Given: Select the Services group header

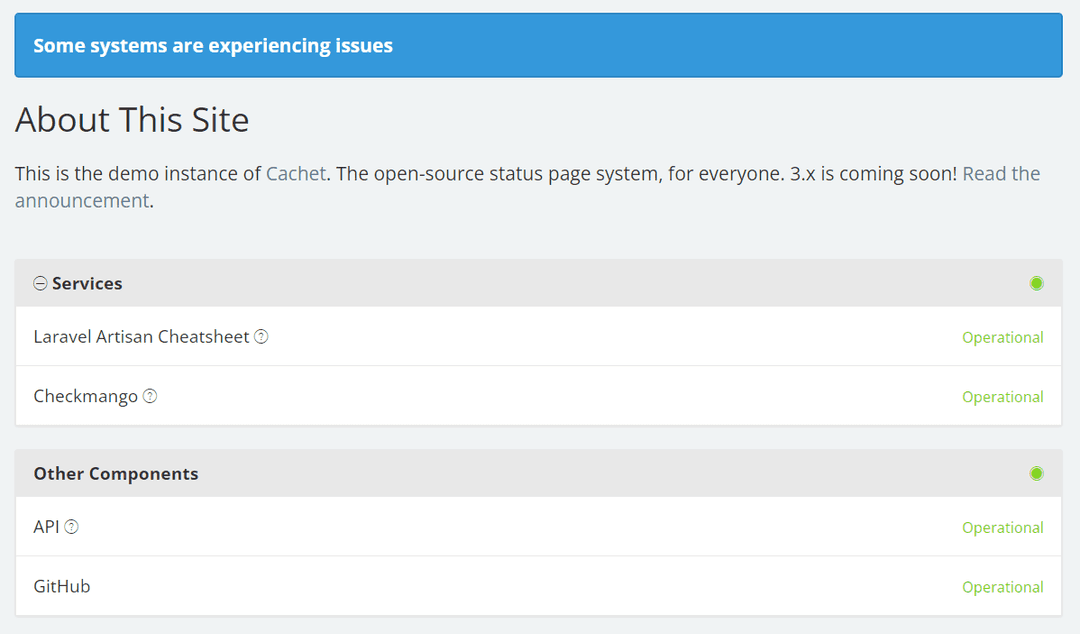Looking at the screenshot, I should pos(85,283).
